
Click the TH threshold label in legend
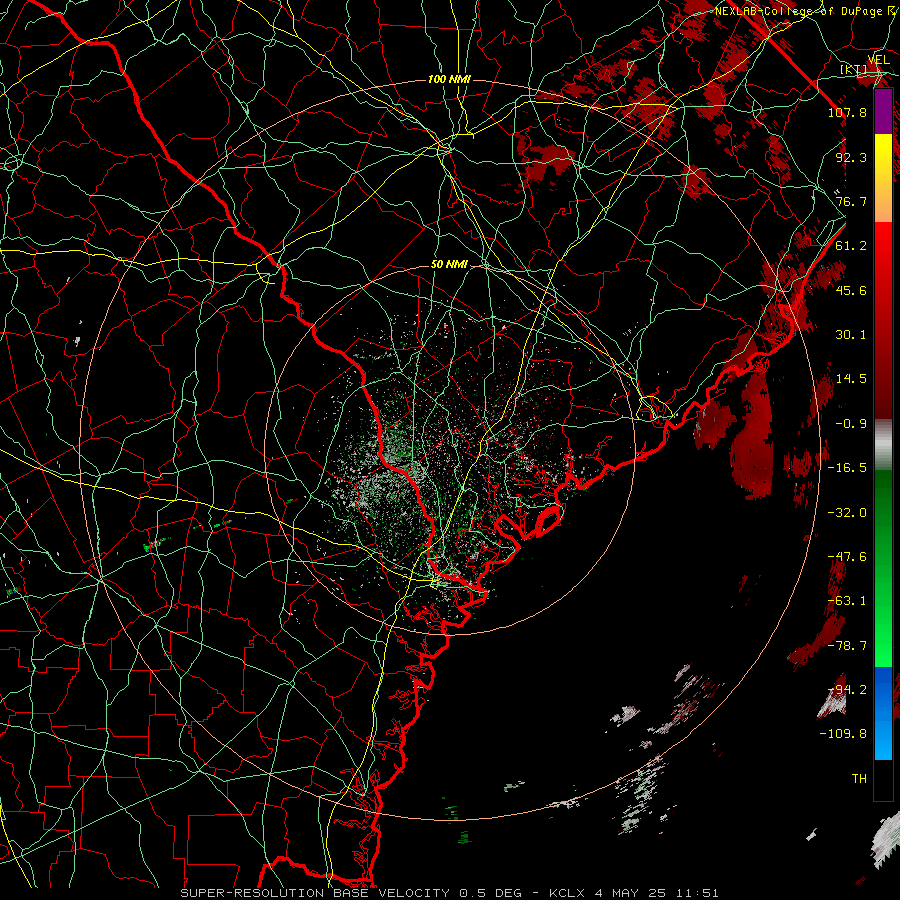point(859,779)
